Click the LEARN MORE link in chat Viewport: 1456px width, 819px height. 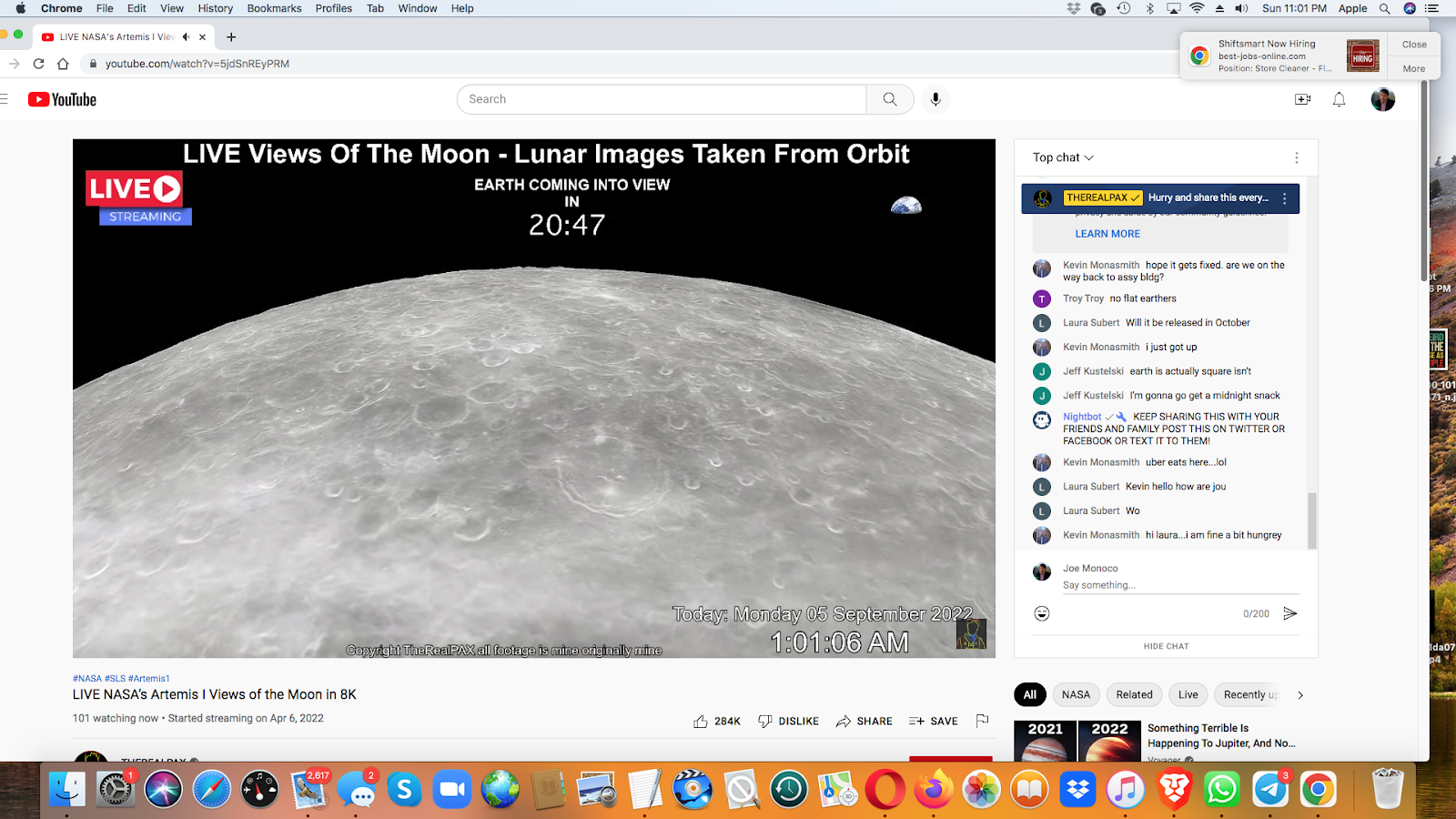tap(1107, 234)
